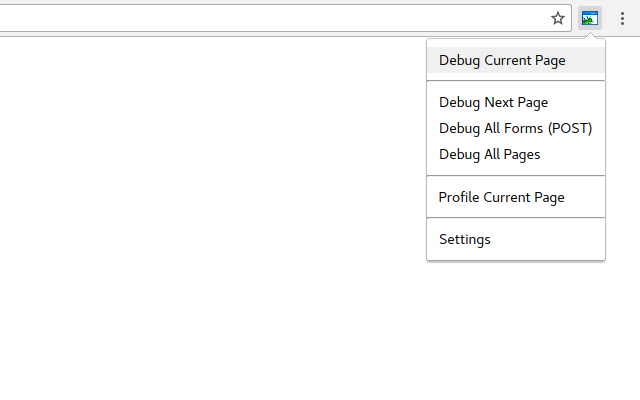Open the extension Settings entry
640x400 pixels.
click(x=465, y=239)
